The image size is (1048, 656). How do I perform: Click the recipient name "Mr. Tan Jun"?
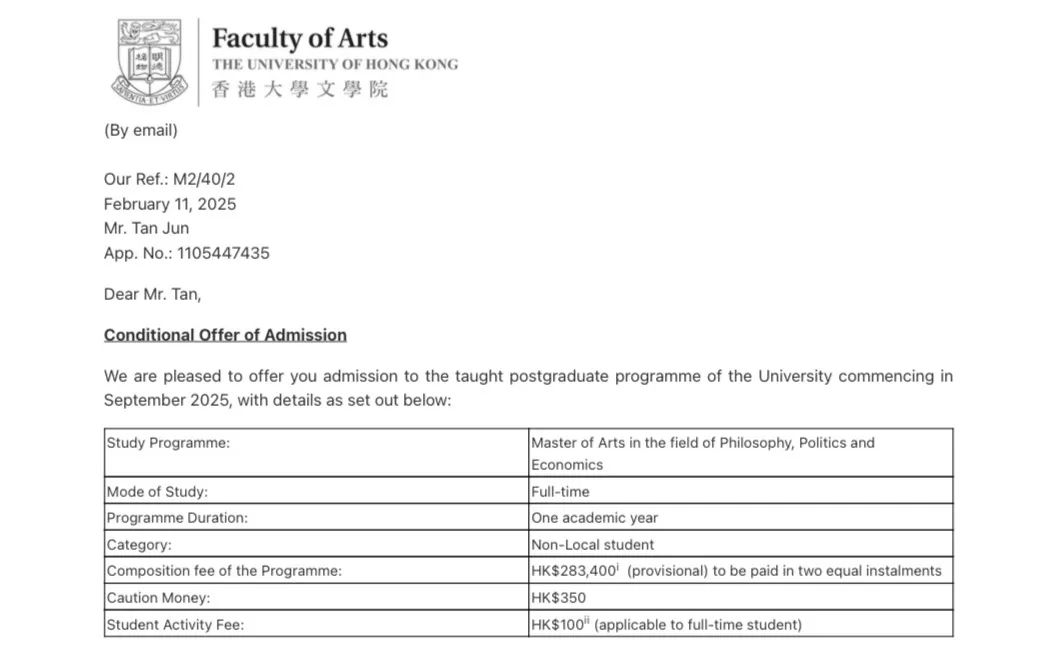pyautogui.click(x=146, y=228)
